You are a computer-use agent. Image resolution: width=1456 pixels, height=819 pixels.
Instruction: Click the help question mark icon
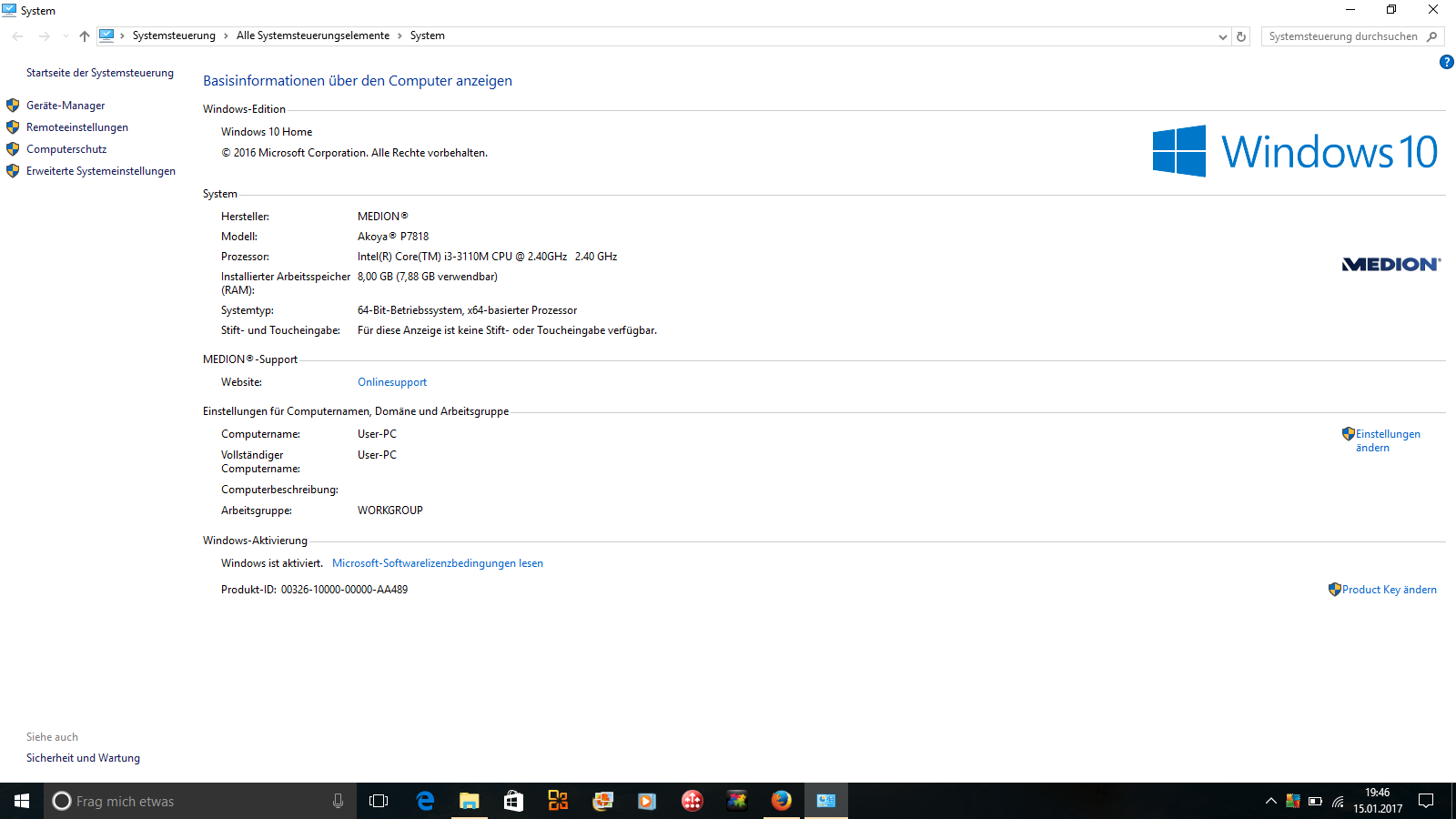[1446, 62]
